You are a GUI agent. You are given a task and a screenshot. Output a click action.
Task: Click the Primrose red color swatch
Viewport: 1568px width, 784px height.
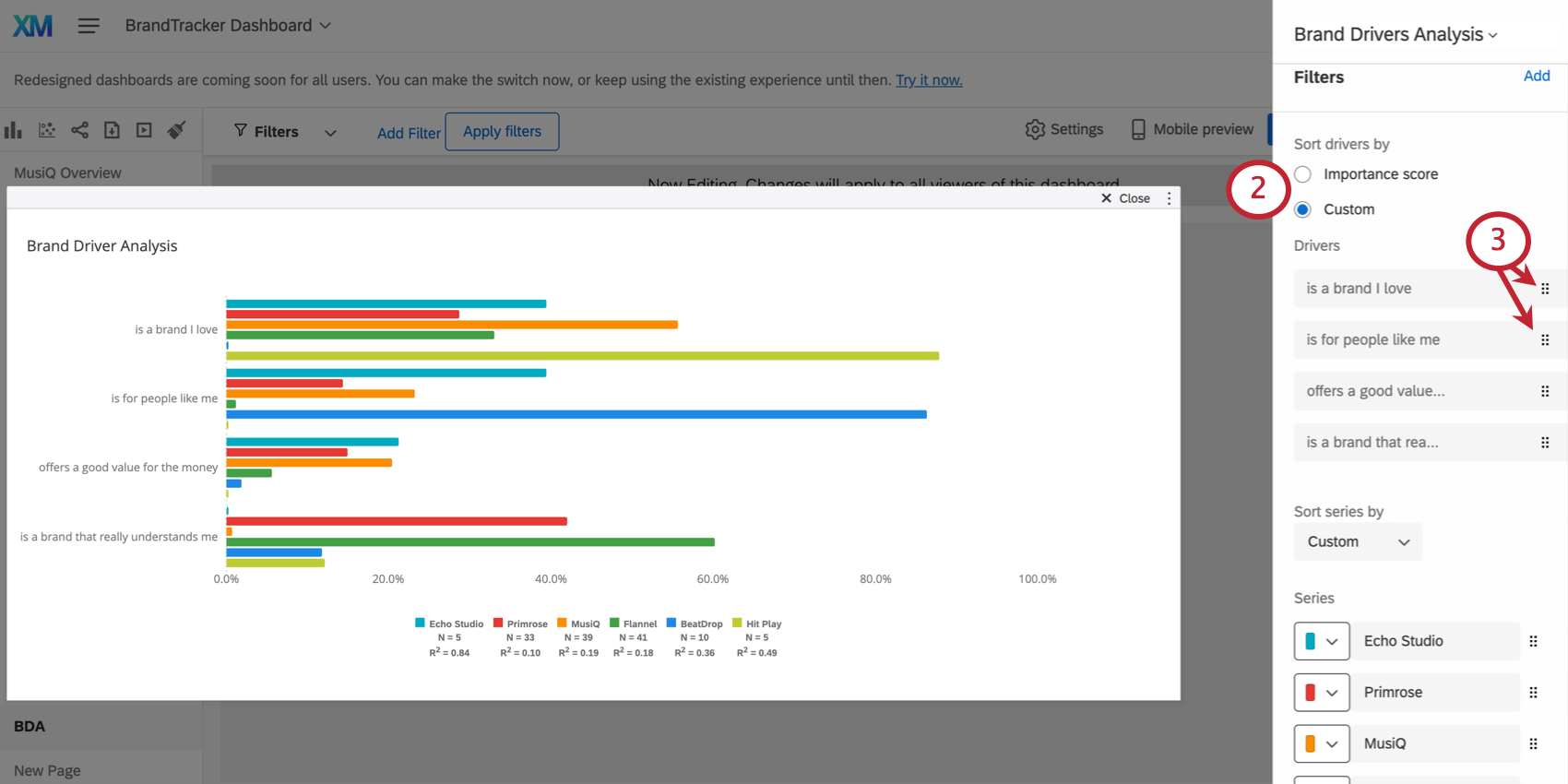coord(1313,692)
